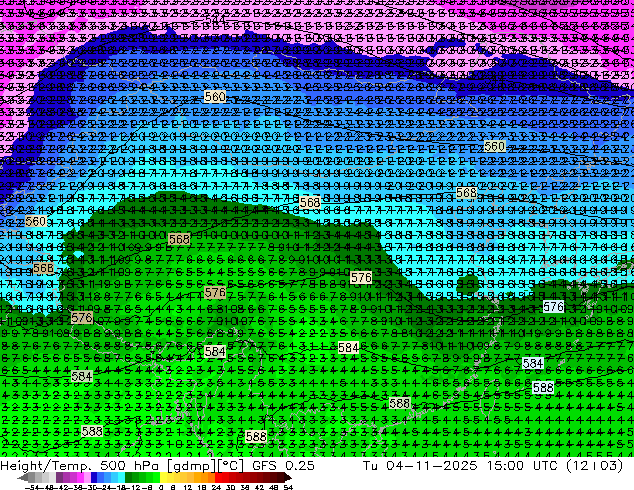
Task: Select the bright red swatch in the legend
Action: tap(219, 477)
